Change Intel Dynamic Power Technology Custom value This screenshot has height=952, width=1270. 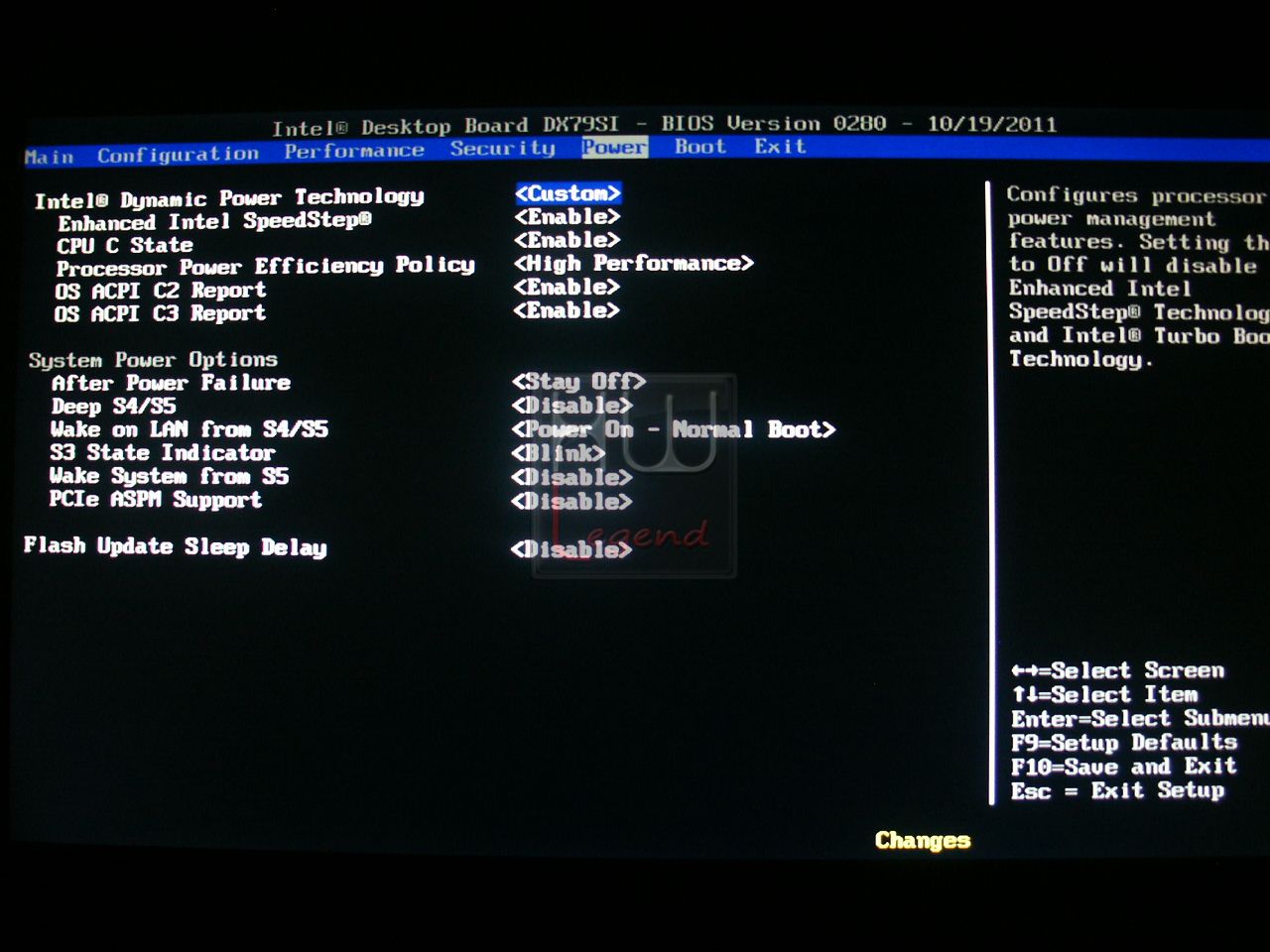(x=569, y=193)
